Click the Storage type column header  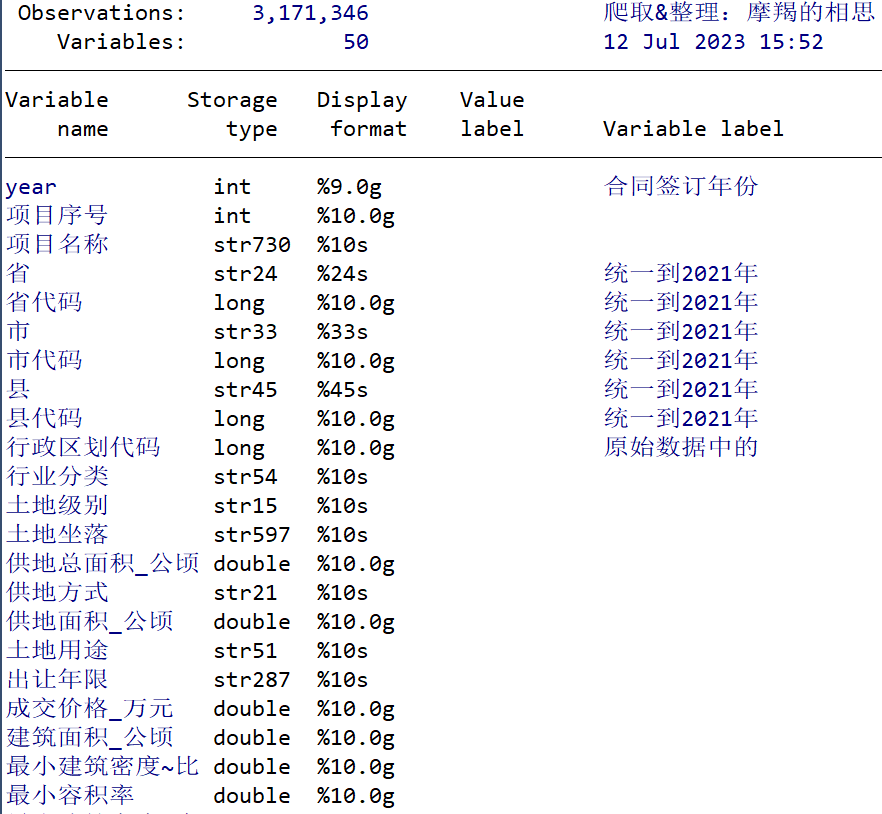[232, 115]
